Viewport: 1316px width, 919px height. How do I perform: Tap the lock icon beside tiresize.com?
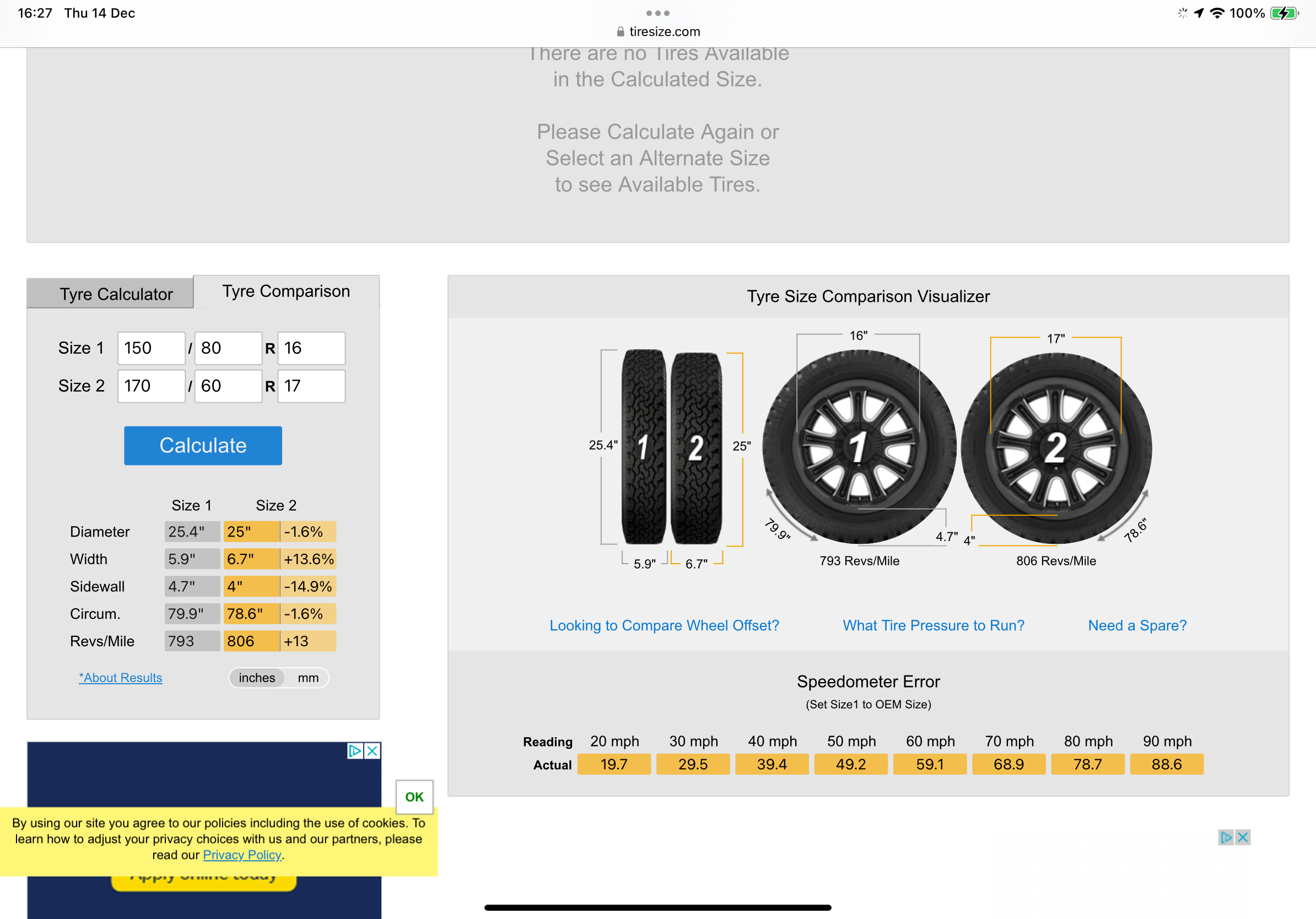(x=620, y=32)
